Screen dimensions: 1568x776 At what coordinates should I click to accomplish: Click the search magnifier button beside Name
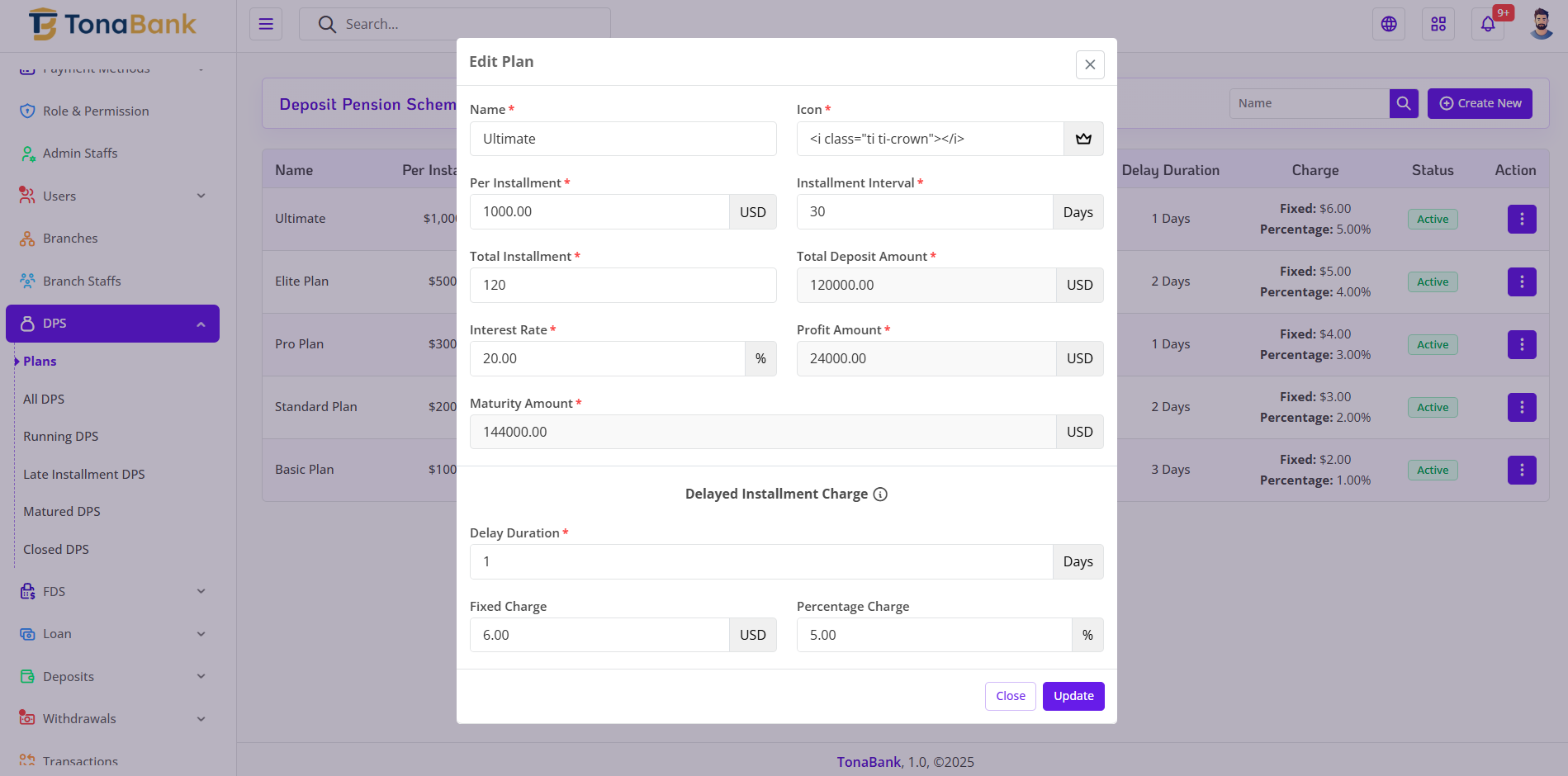tap(1404, 103)
